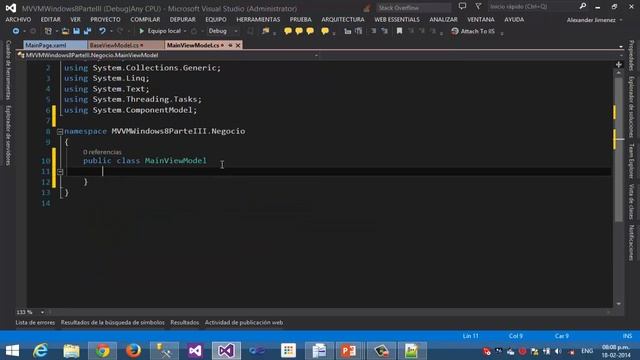Start debugging with green play icon
Screen dimensions: 640x360
point(142,31)
